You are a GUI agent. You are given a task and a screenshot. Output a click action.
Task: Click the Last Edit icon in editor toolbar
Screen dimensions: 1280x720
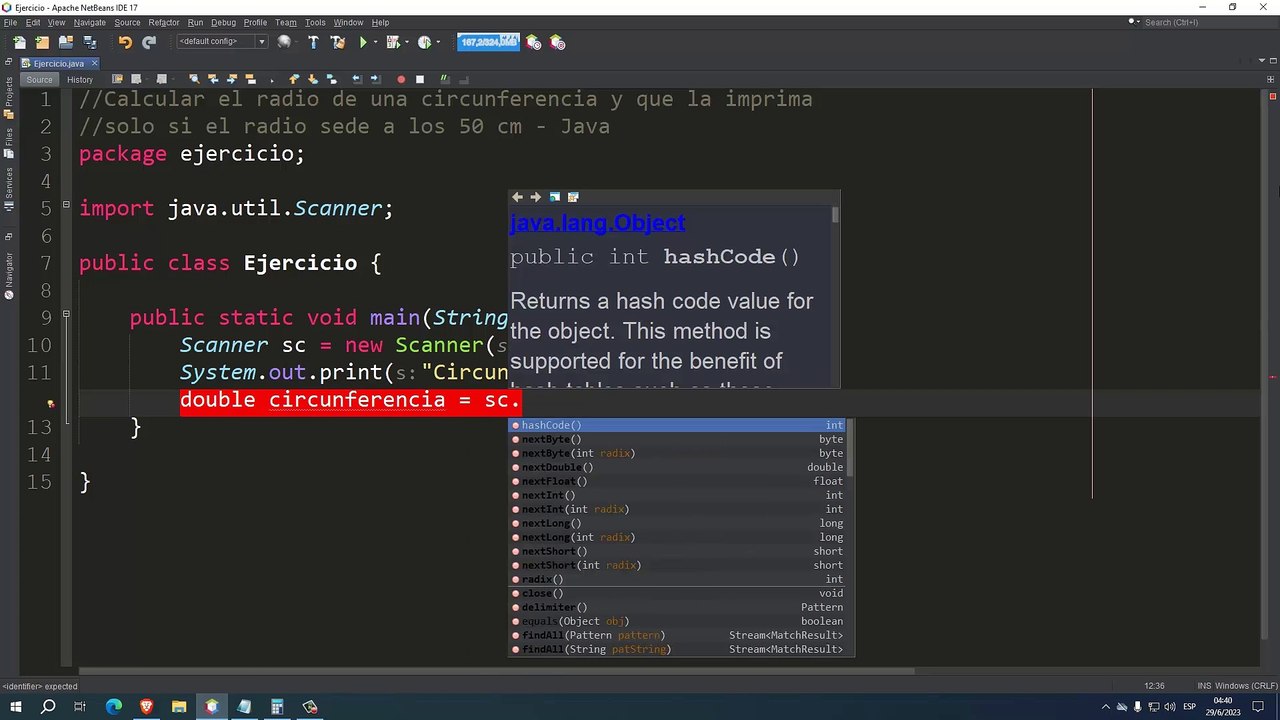118,79
